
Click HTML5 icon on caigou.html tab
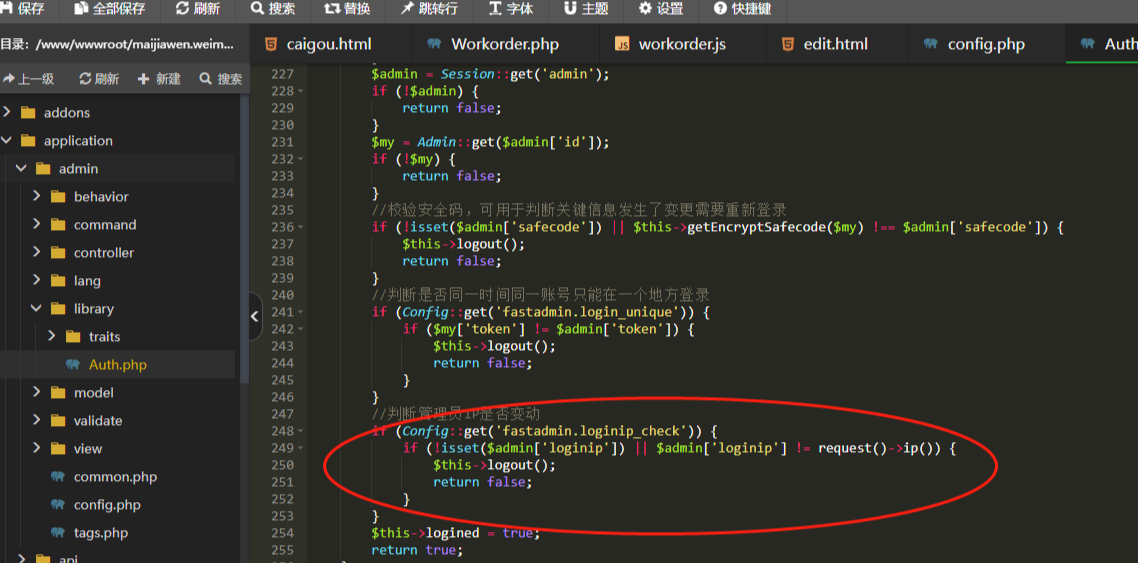click(270, 44)
